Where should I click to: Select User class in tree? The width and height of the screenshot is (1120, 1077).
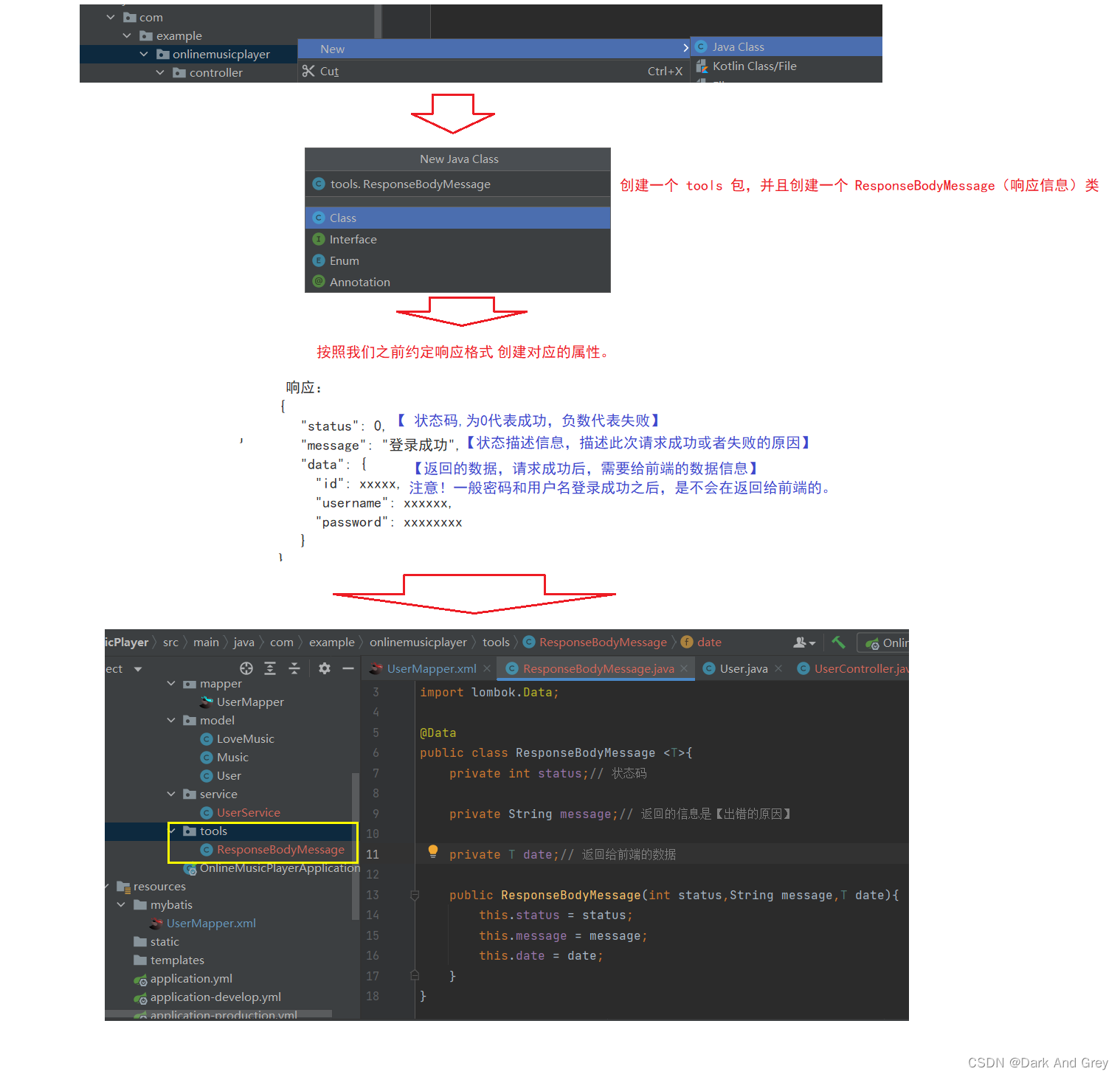[221, 776]
